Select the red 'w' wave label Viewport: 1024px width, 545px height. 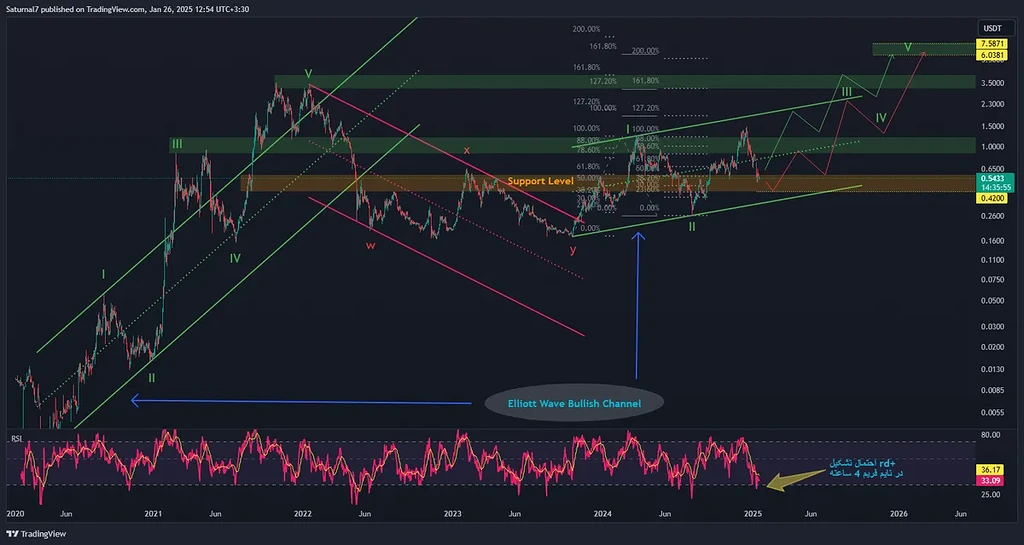[371, 244]
